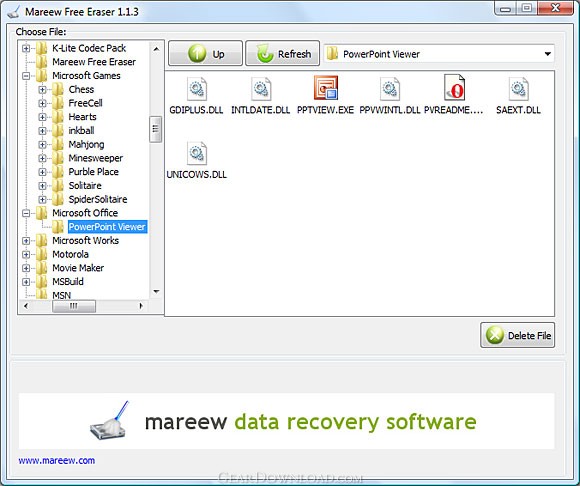Click the Mareew data recovery banner
The width and height of the screenshot is (580, 486).
pos(286,421)
